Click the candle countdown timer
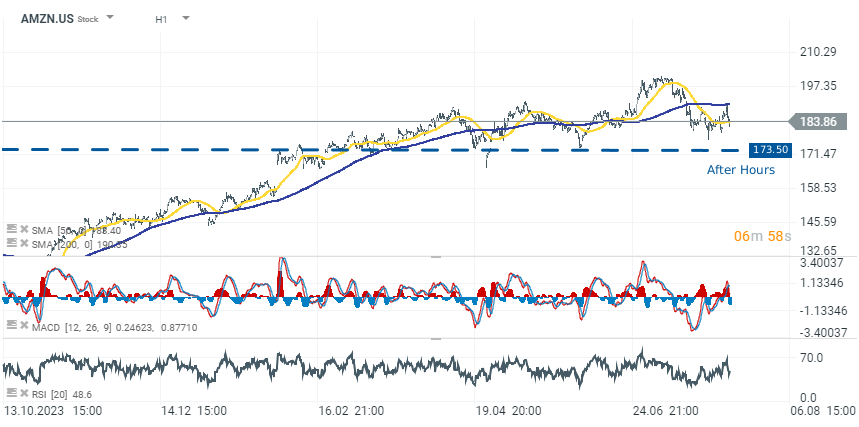Image resolution: width=859 pixels, height=427 pixels. (762, 236)
